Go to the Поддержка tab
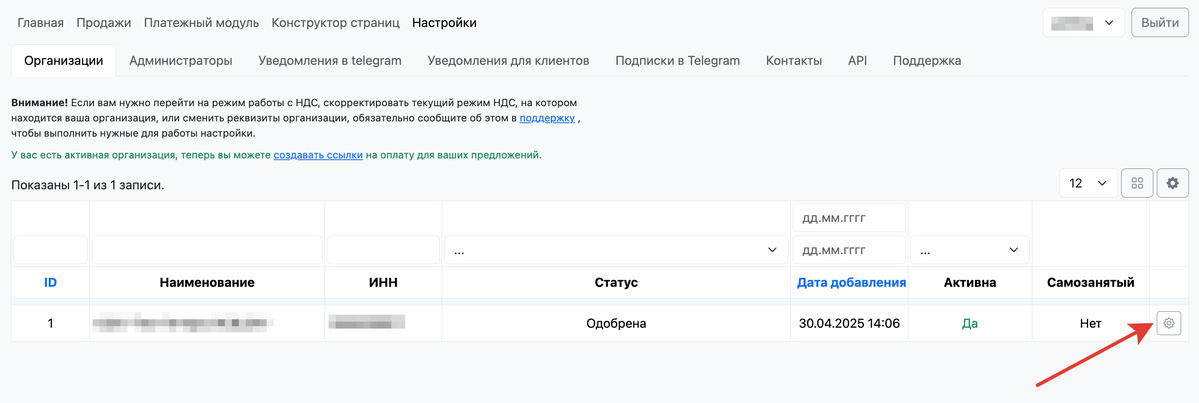This screenshot has width=1199, height=403. point(927,60)
